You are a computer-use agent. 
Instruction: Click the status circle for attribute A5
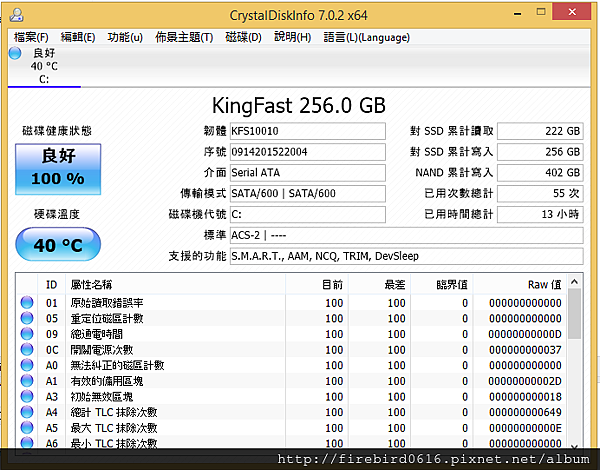(27, 428)
